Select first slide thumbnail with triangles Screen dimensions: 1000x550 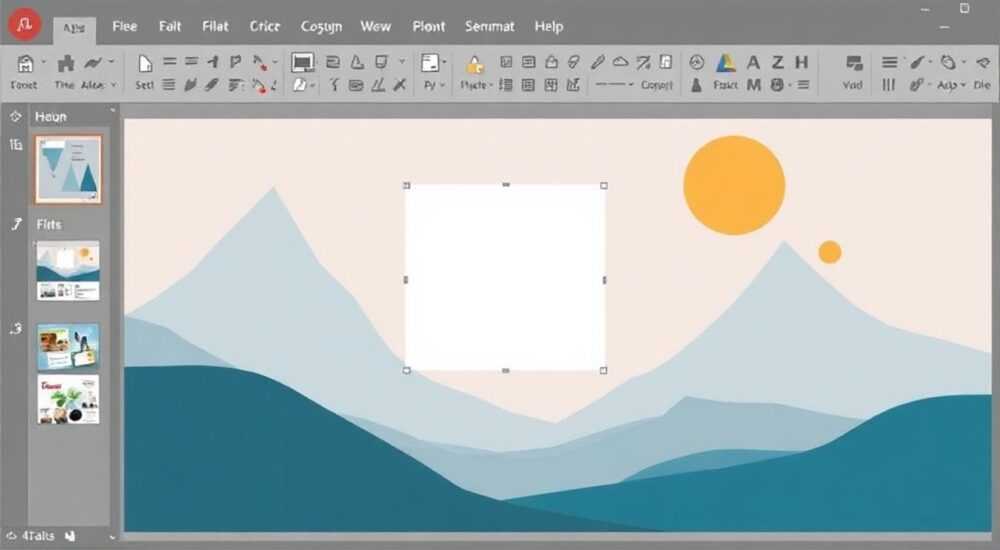tap(68, 169)
